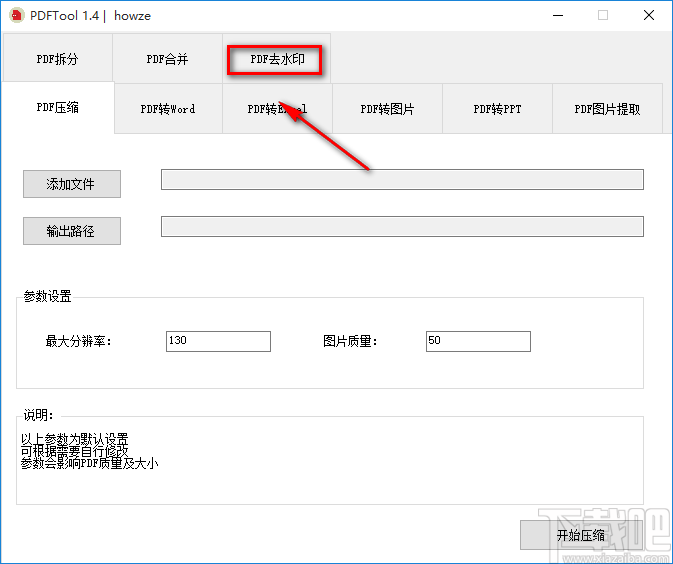673x564 pixels.
Task: Click the text 以上参数为默认设置
Action: (75, 439)
